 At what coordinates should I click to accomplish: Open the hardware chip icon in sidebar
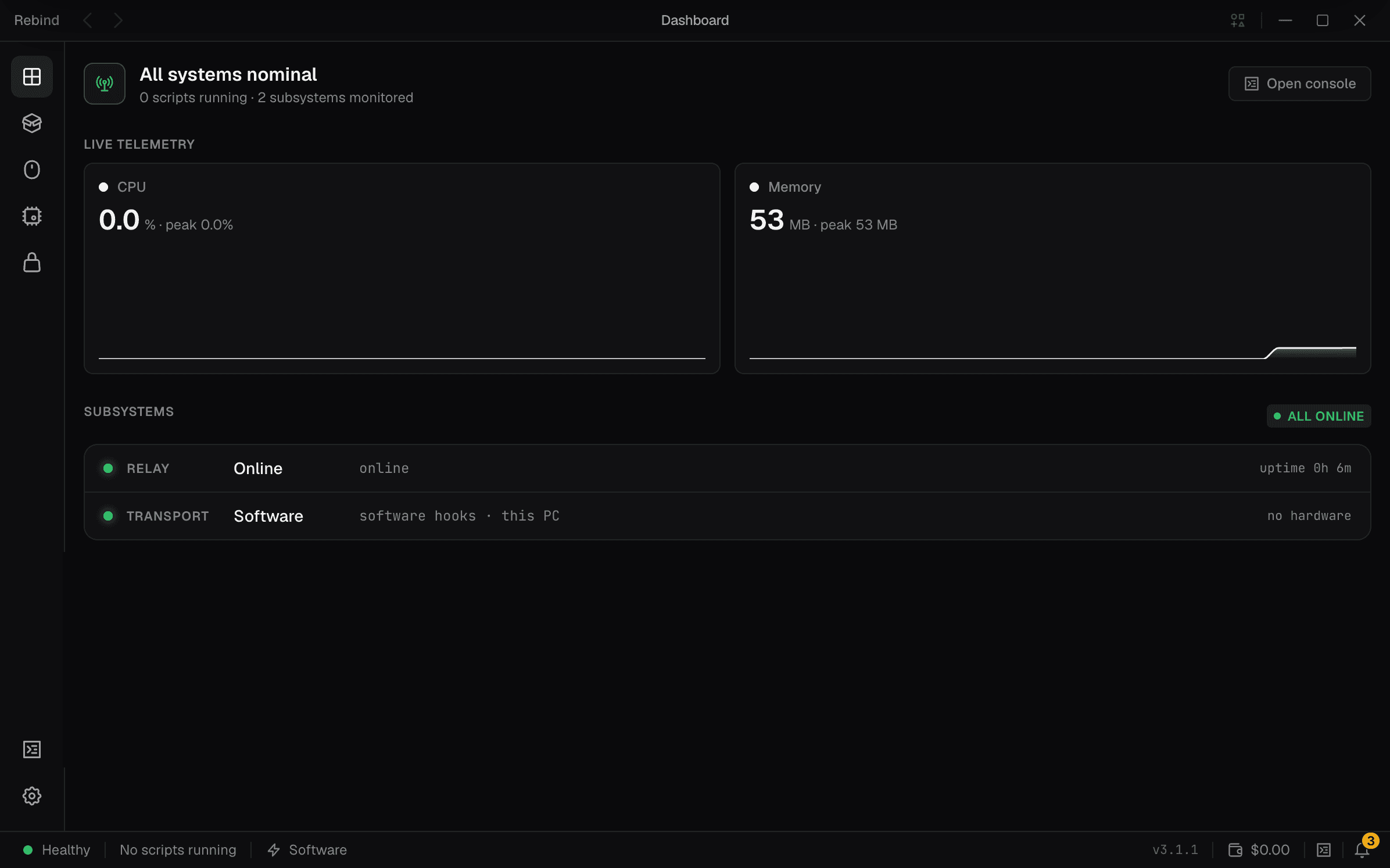tap(32, 216)
